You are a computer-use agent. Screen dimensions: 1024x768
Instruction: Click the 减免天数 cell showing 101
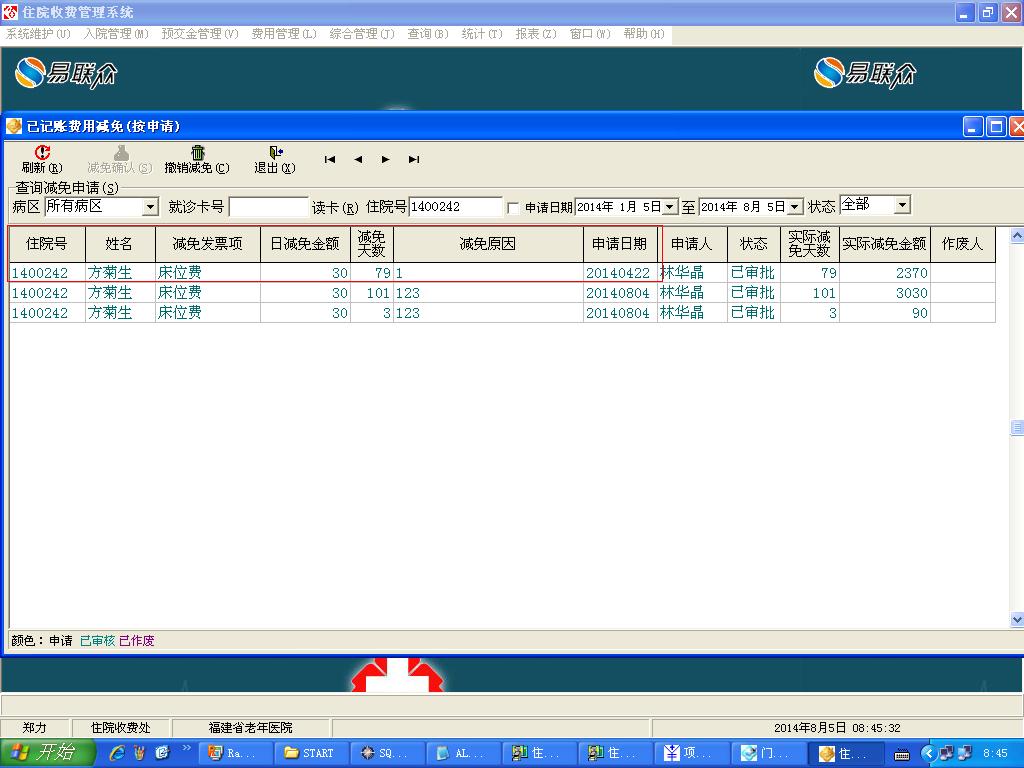(372, 293)
